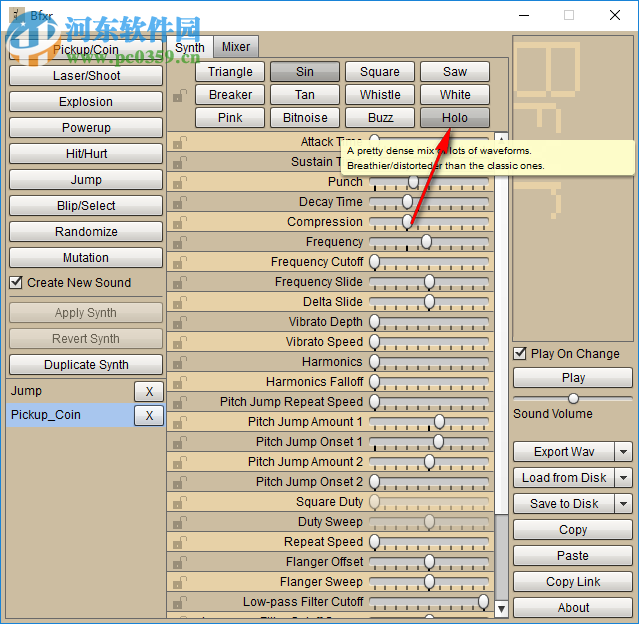Lock the Vibrato Speed parameter
The width and height of the screenshot is (639, 624).
click(x=179, y=342)
